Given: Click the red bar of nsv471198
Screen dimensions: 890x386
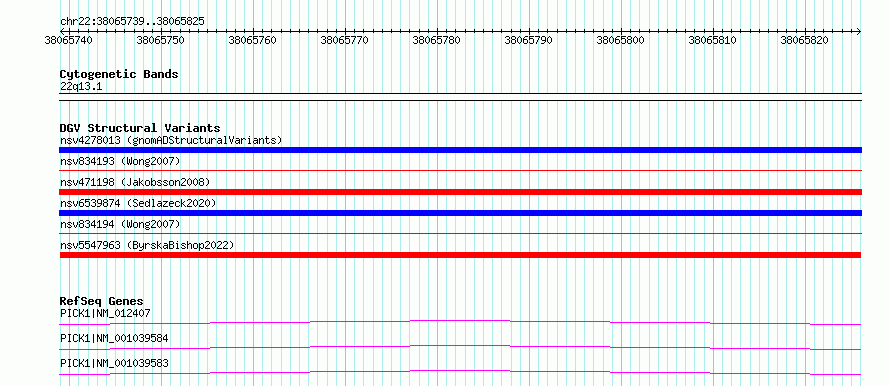Looking at the screenshot, I should point(460,192).
